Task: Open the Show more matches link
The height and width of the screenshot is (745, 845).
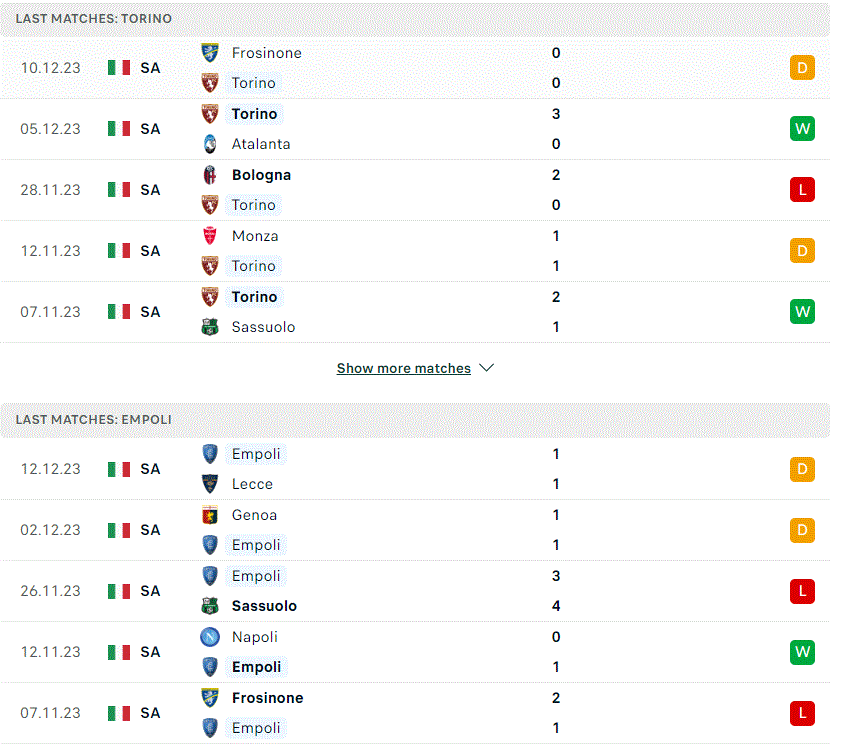Action: 404,368
